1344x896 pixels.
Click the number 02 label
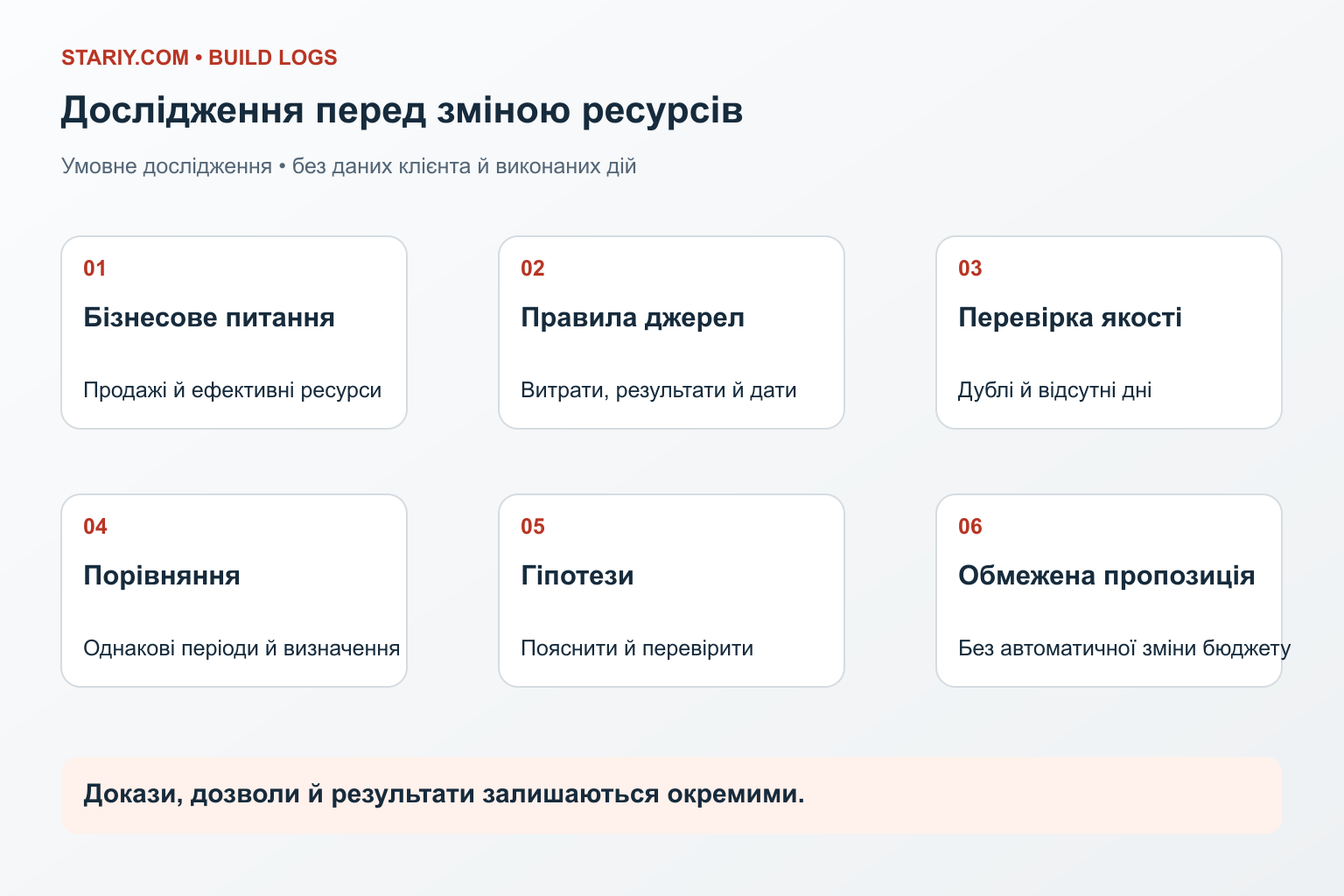coord(532,269)
